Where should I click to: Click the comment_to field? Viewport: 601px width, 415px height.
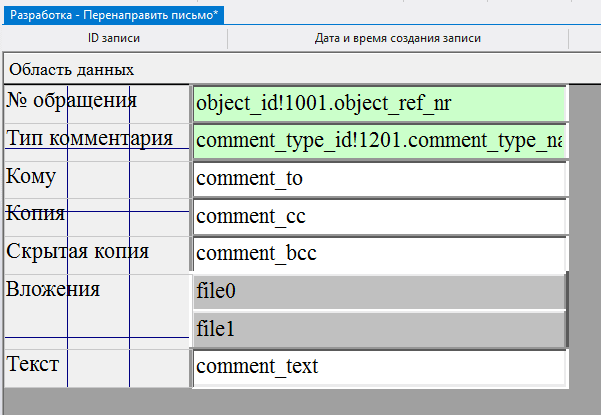[x=379, y=179]
